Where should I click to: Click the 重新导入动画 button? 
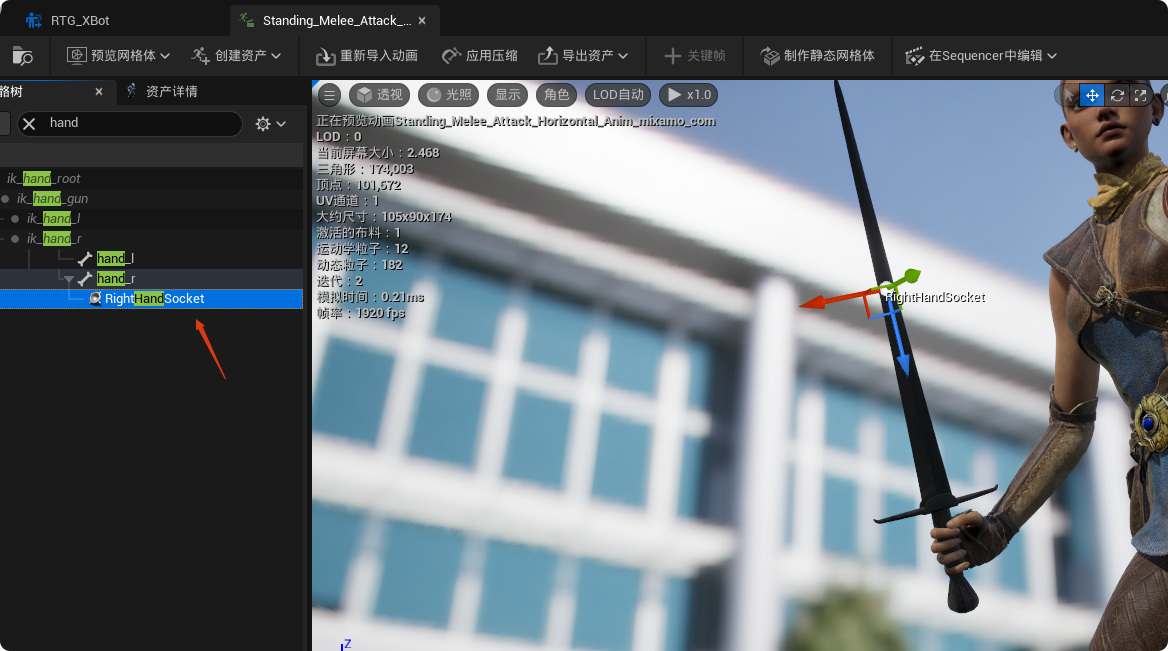[x=366, y=56]
